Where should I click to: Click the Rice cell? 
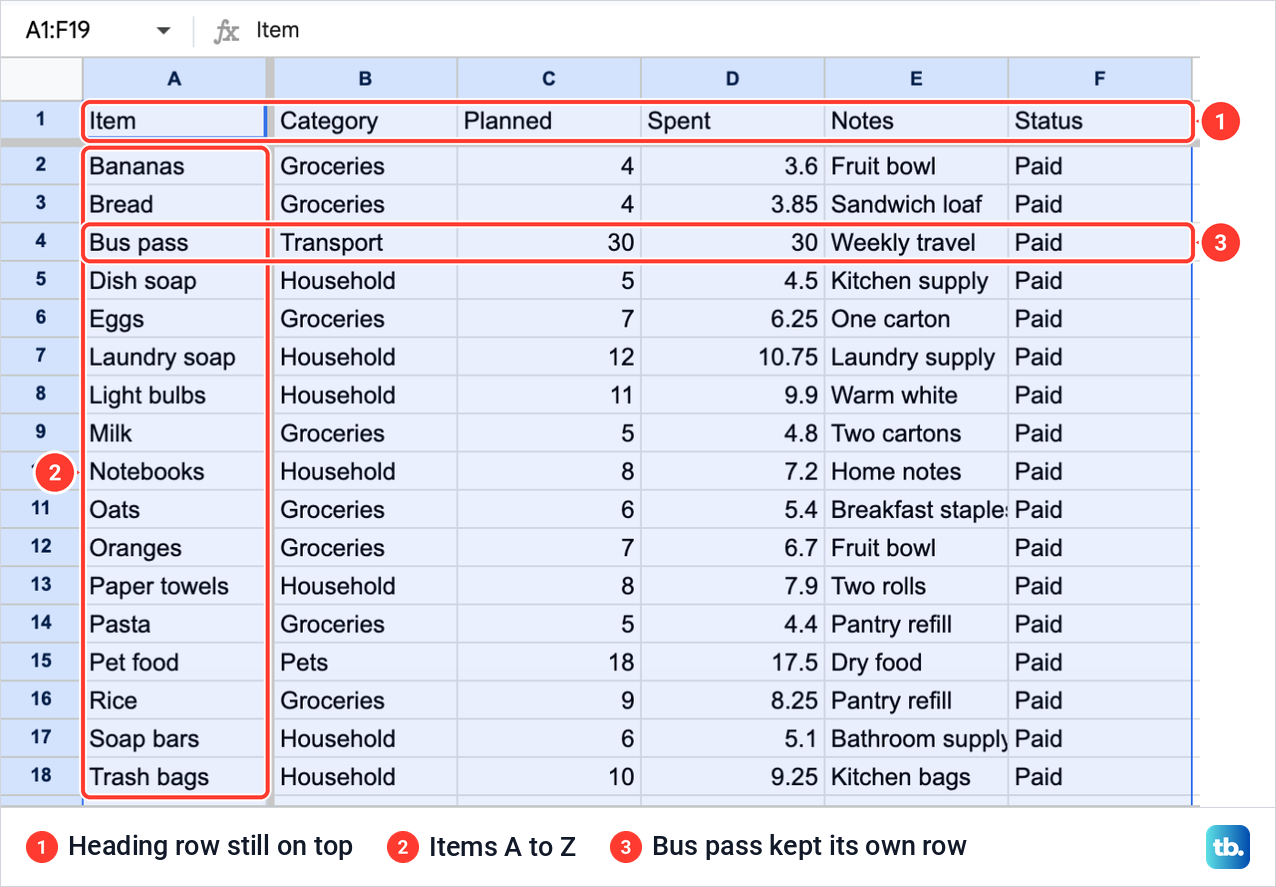click(x=175, y=700)
